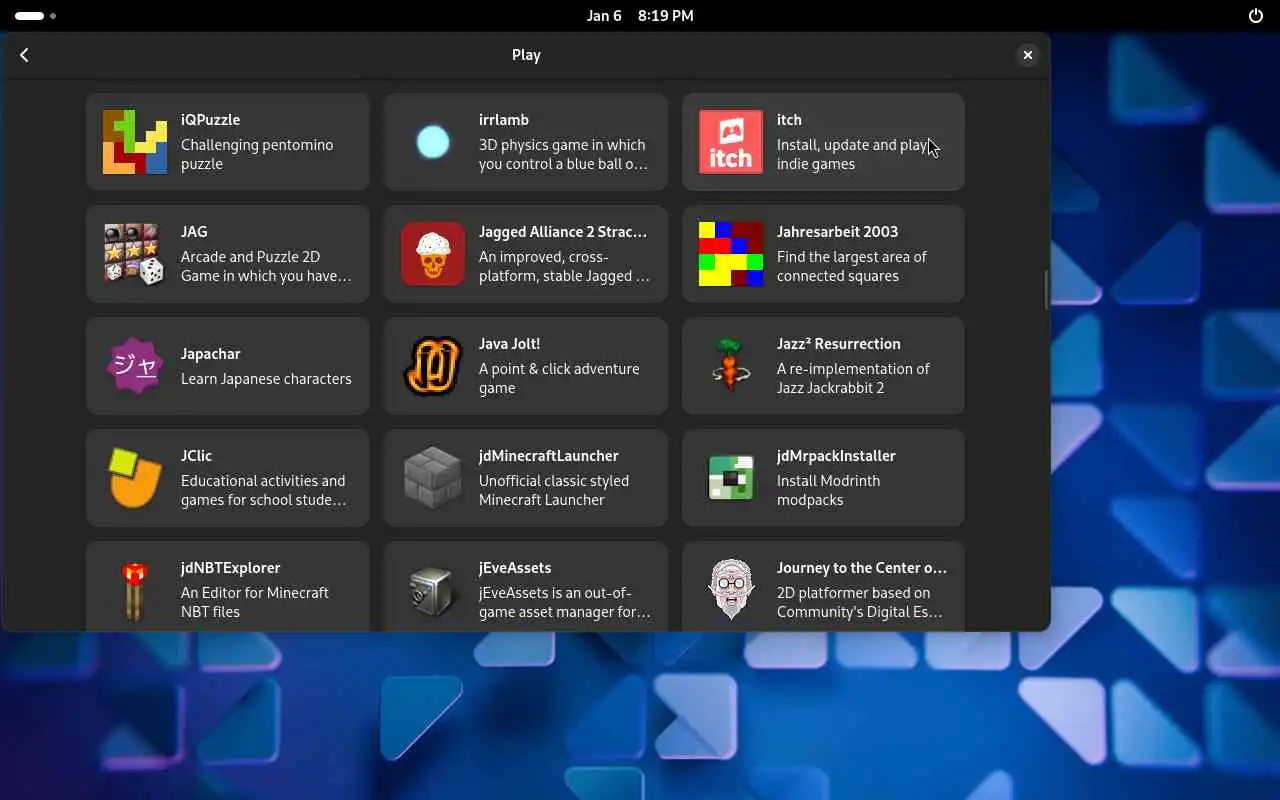
Task: Click the purple Japachar icon
Action: [134, 366]
